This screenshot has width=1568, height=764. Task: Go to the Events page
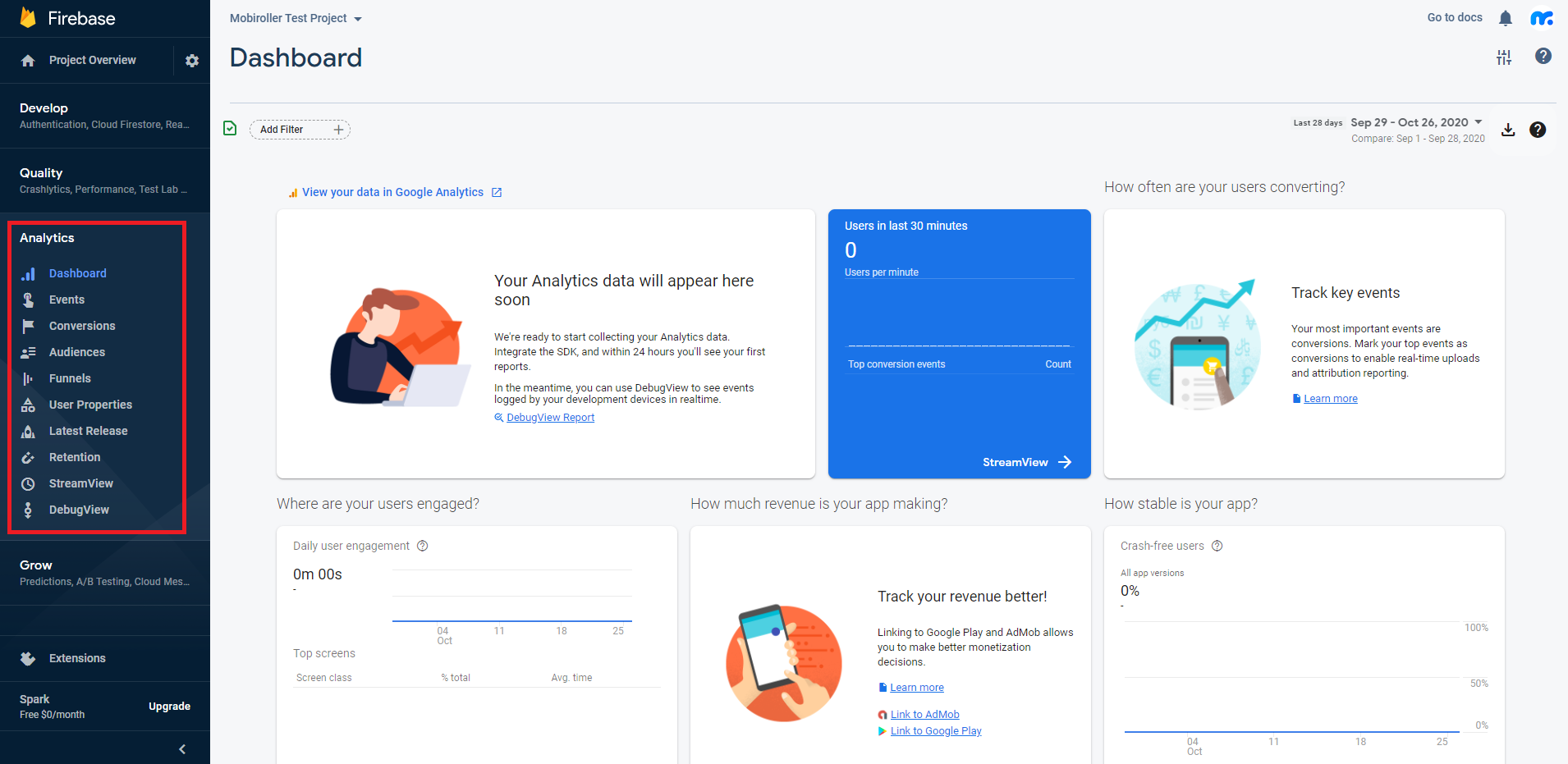pos(66,300)
